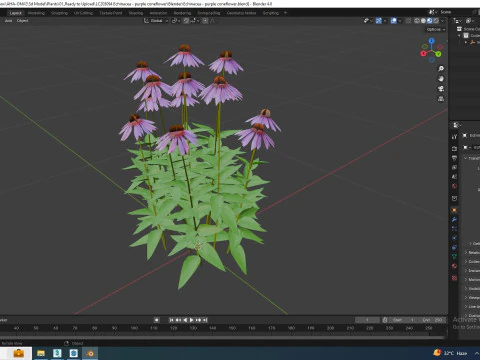Open the Options dropdown in viewport
Image resolution: width=480 pixels, height=360 pixels.
(x=436, y=29)
